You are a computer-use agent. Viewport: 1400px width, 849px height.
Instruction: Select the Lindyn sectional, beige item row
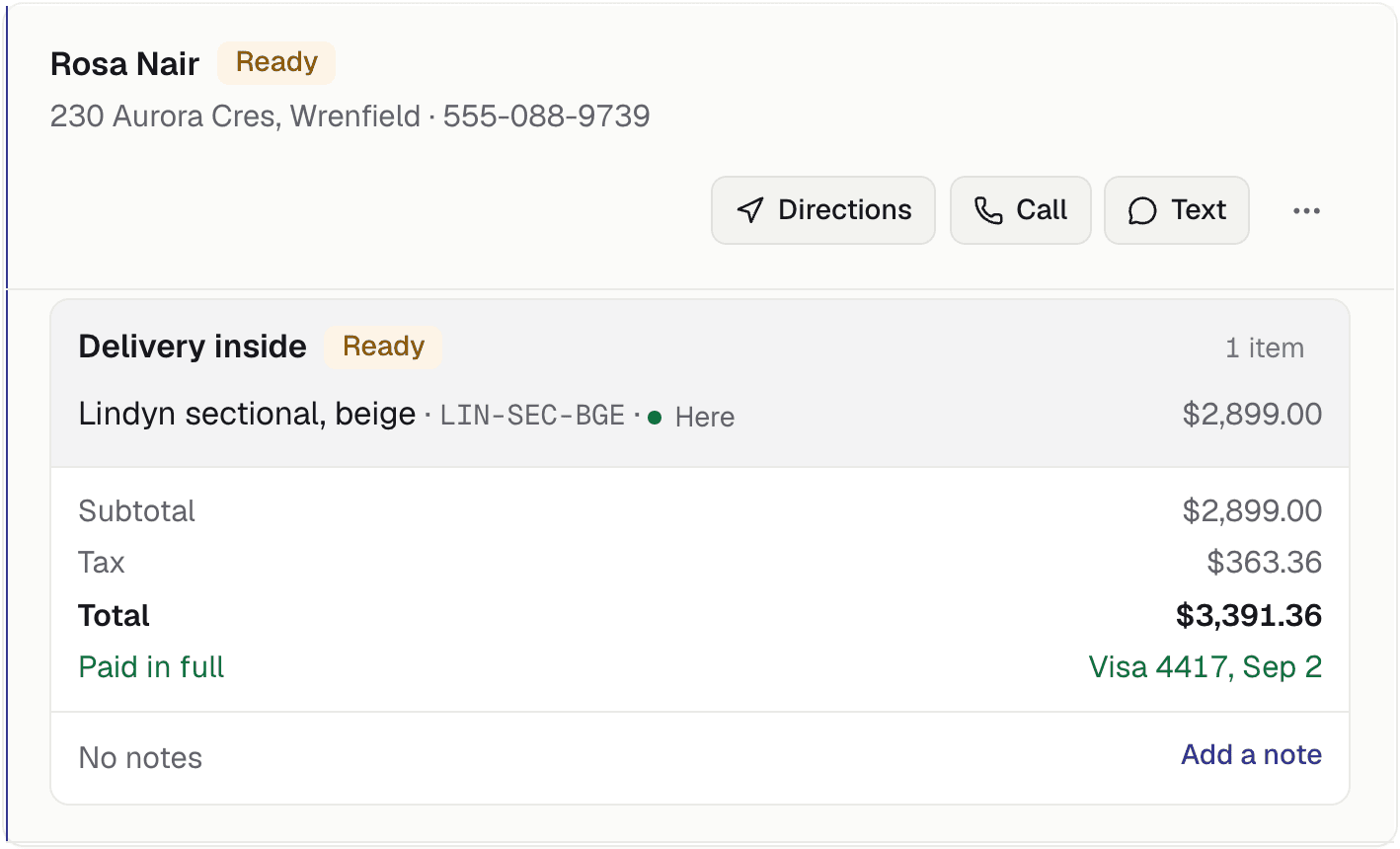pyautogui.click(x=700, y=415)
